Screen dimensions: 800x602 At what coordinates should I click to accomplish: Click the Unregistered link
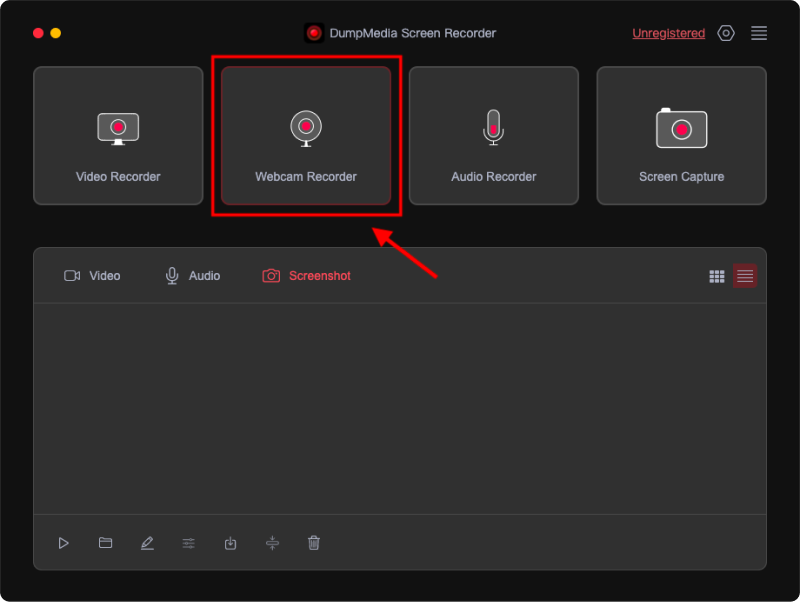click(668, 33)
